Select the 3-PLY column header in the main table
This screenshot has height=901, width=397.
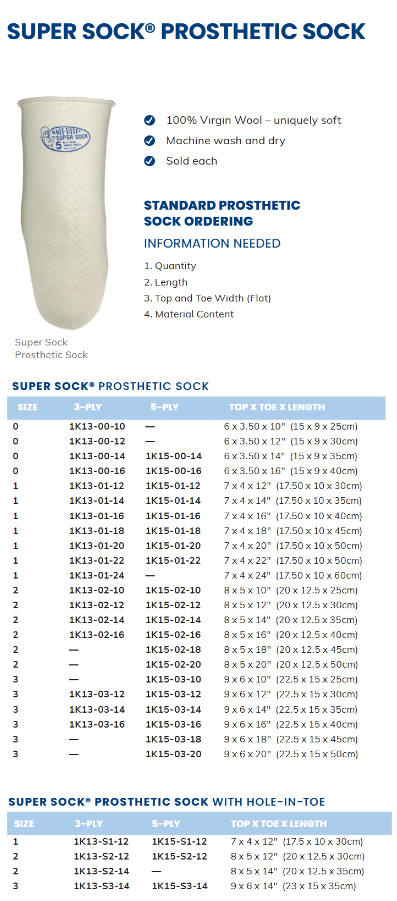point(88,407)
